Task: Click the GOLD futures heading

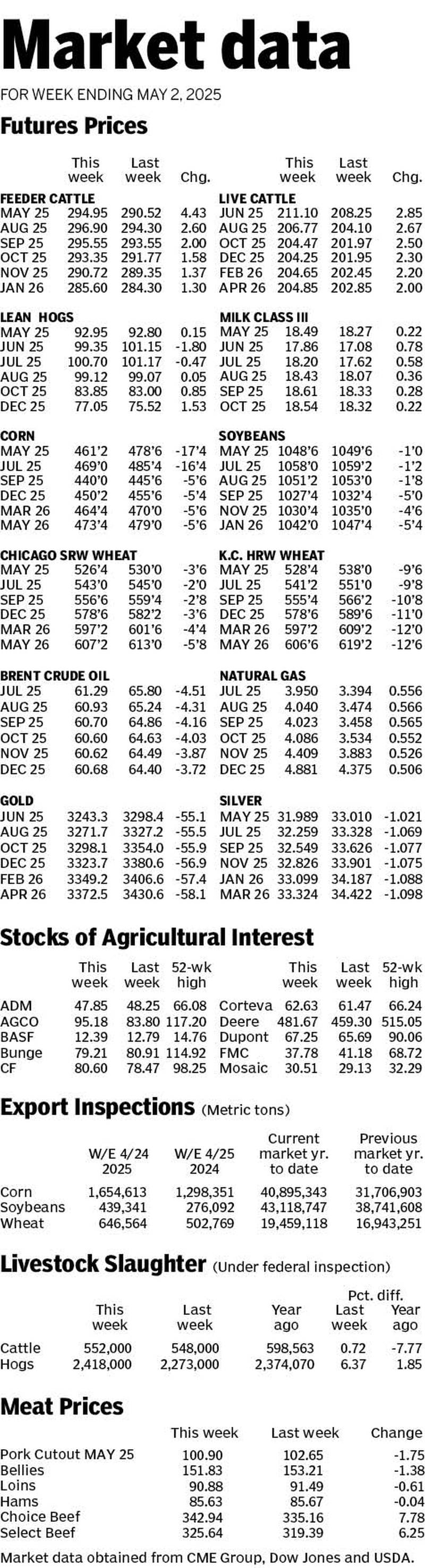Action: click(x=17, y=800)
